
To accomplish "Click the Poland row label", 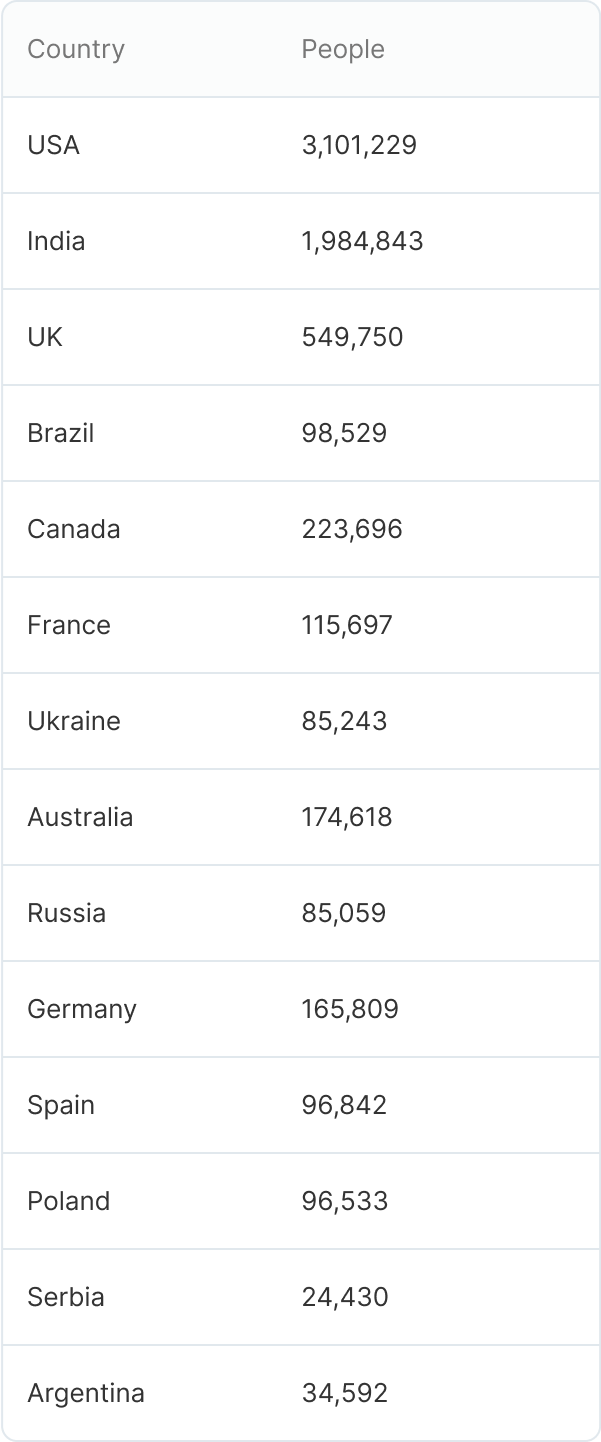I will (x=69, y=1201).
